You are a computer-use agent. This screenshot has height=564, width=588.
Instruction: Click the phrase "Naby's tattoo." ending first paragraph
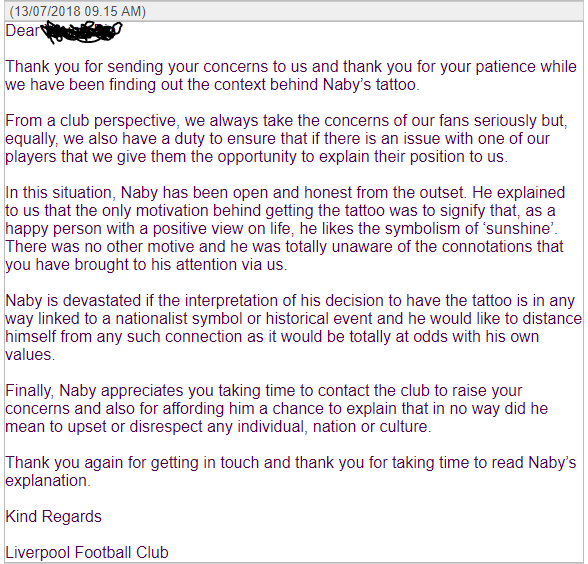371,85
